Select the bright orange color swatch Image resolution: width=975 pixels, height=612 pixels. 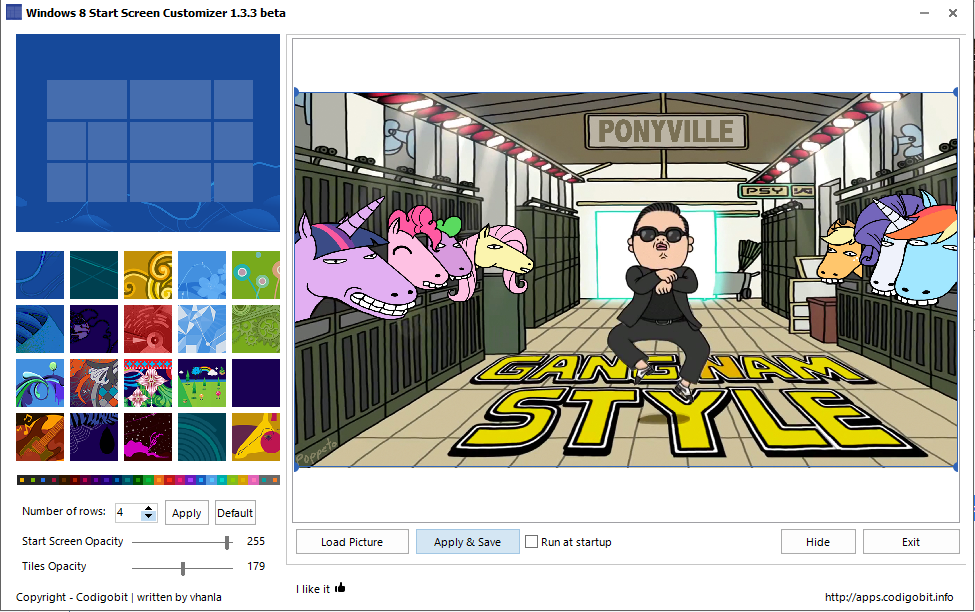pos(159,480)
